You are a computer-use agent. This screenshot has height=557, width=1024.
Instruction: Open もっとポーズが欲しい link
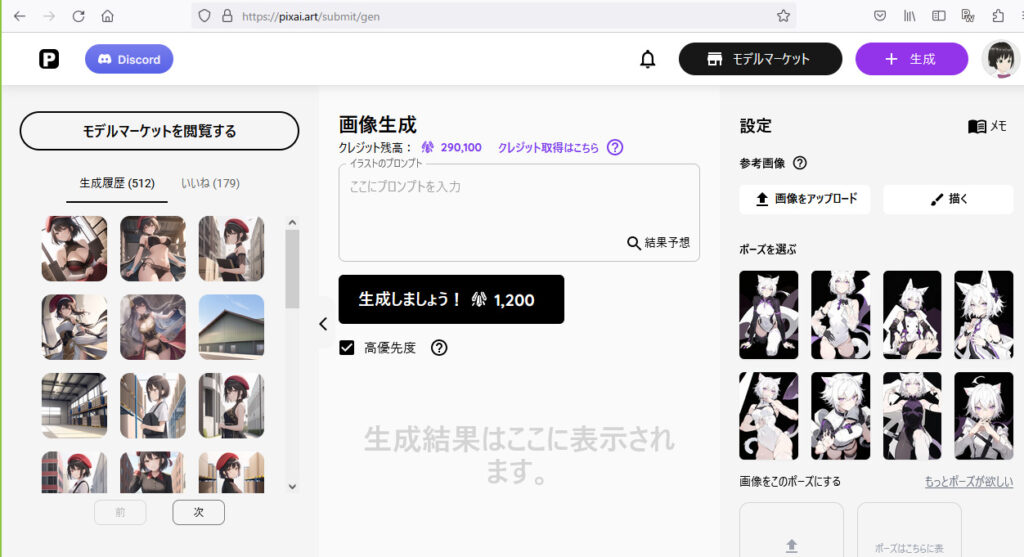tap(968, 482)
